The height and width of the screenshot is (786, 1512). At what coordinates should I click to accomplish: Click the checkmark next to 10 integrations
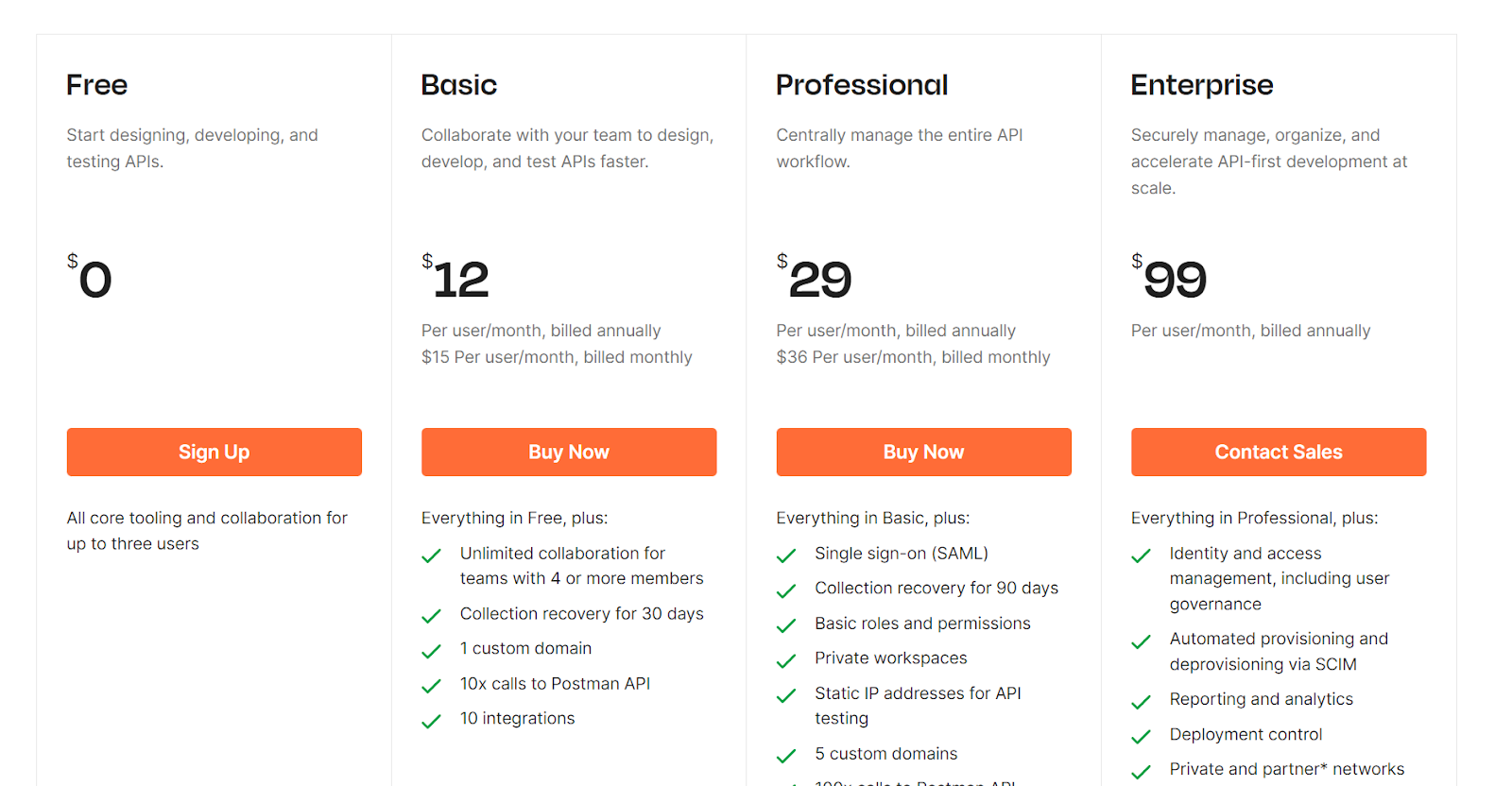pyautogui.click(x=431, y=720)
